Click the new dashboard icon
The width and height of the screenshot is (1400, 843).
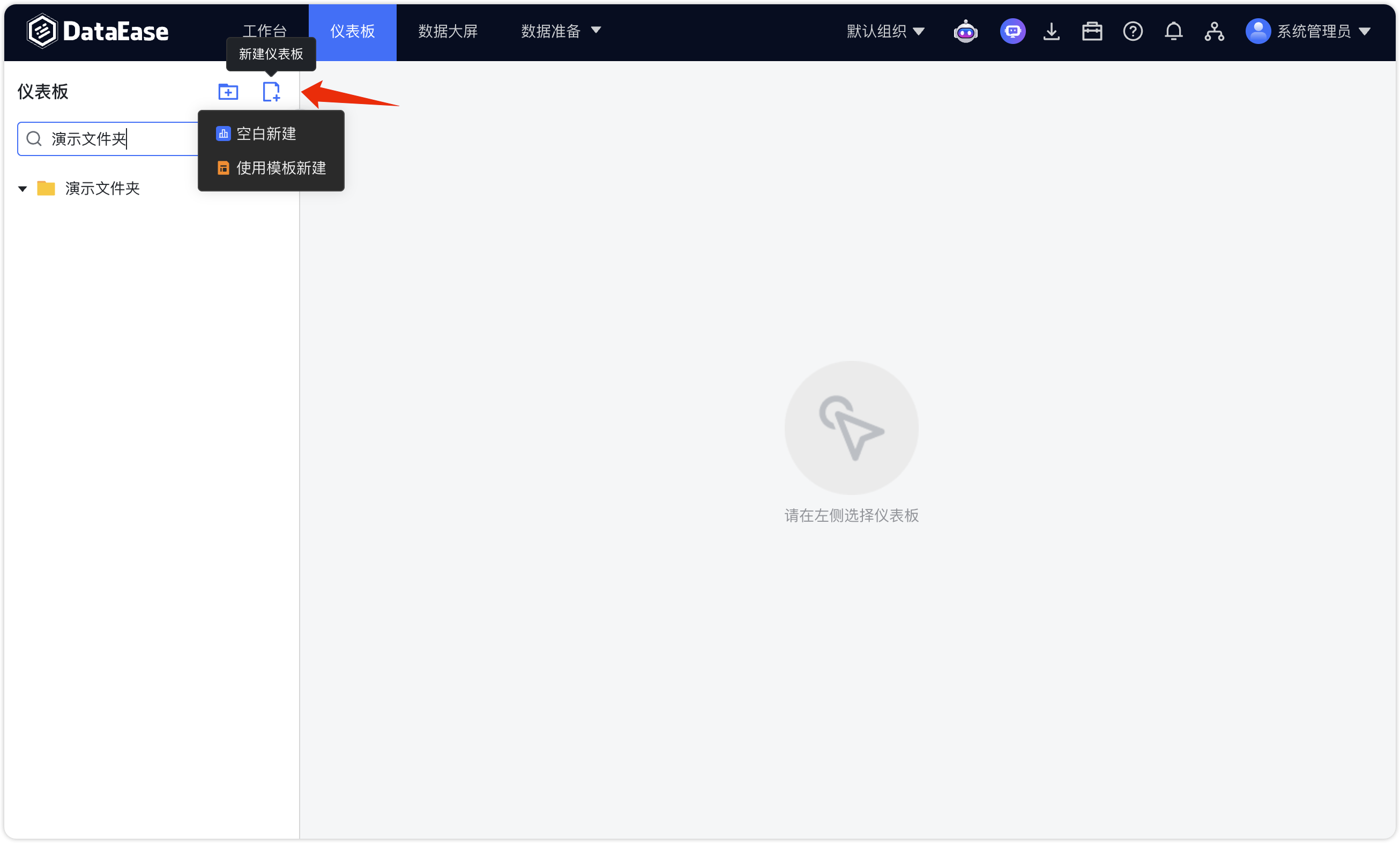point(271,92)
